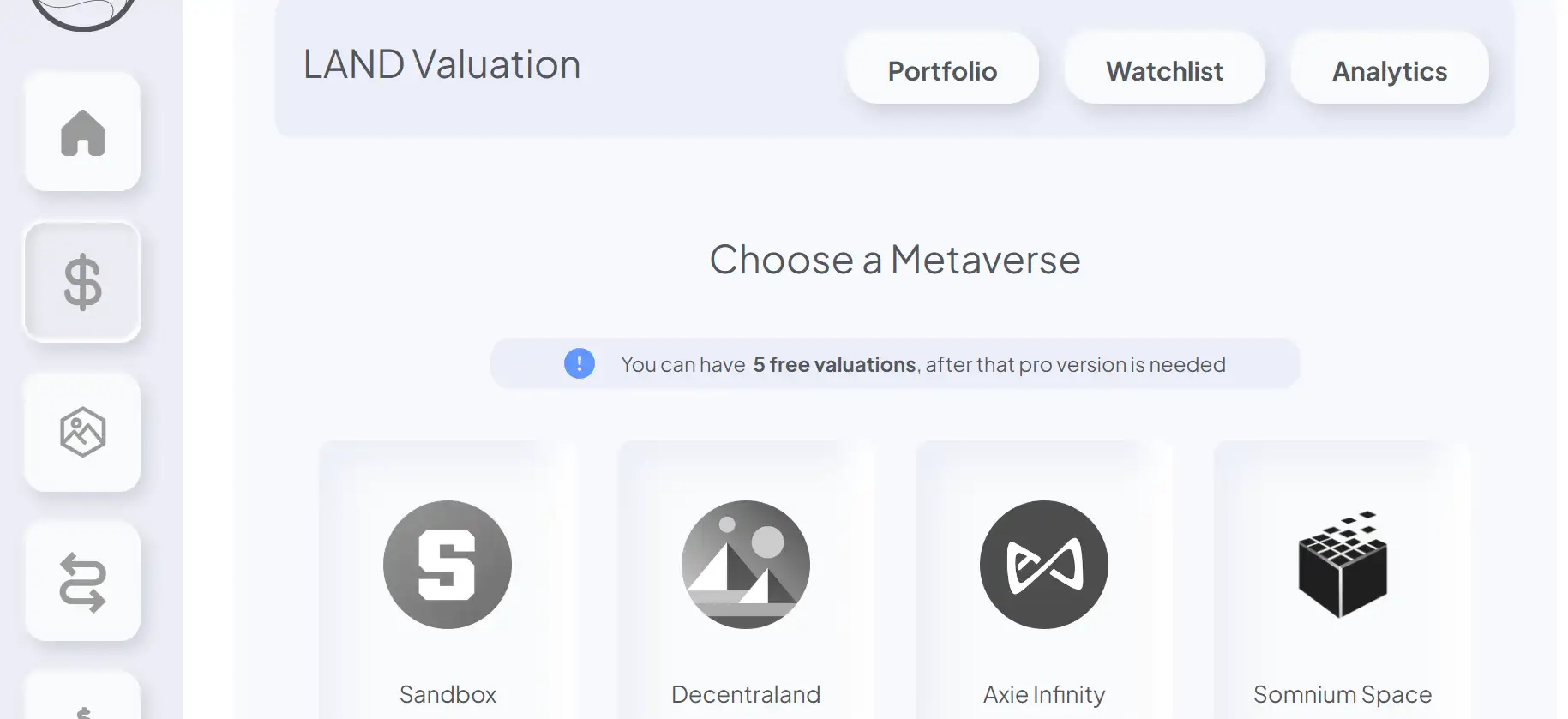Select the dollar-sign valuation sidebar icon
The width and height of the screenshot is (1568, 719).
point(83,282)
